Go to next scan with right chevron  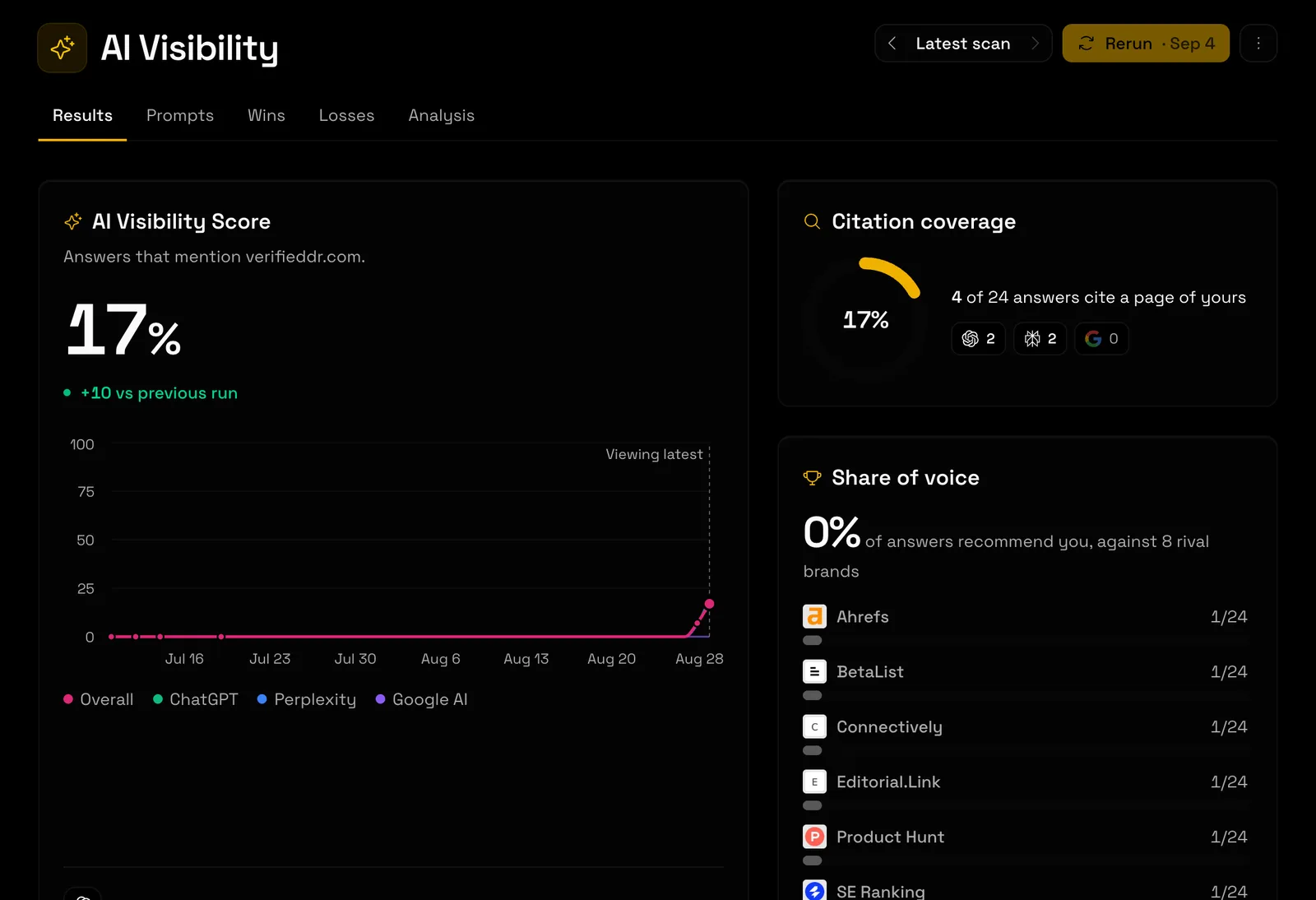coord(1035,43)
